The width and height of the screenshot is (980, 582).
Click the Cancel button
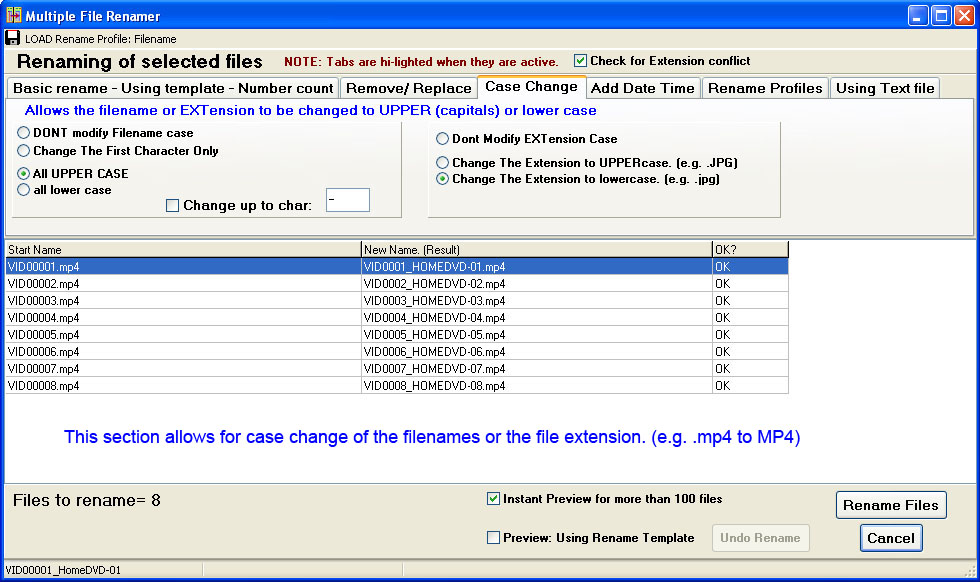tap(891, 538)
